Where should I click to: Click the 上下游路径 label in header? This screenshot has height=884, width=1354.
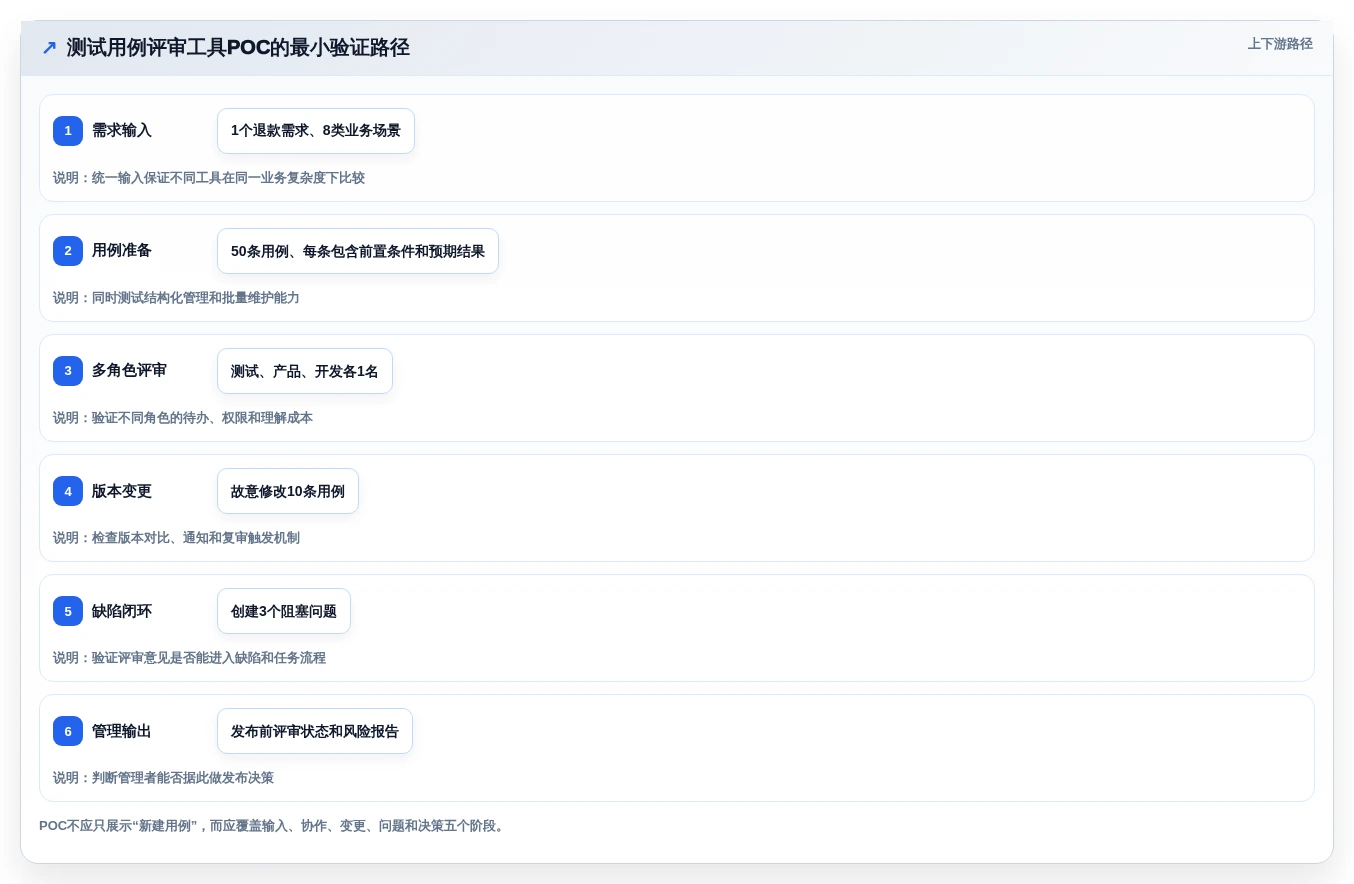[1280, 44]
